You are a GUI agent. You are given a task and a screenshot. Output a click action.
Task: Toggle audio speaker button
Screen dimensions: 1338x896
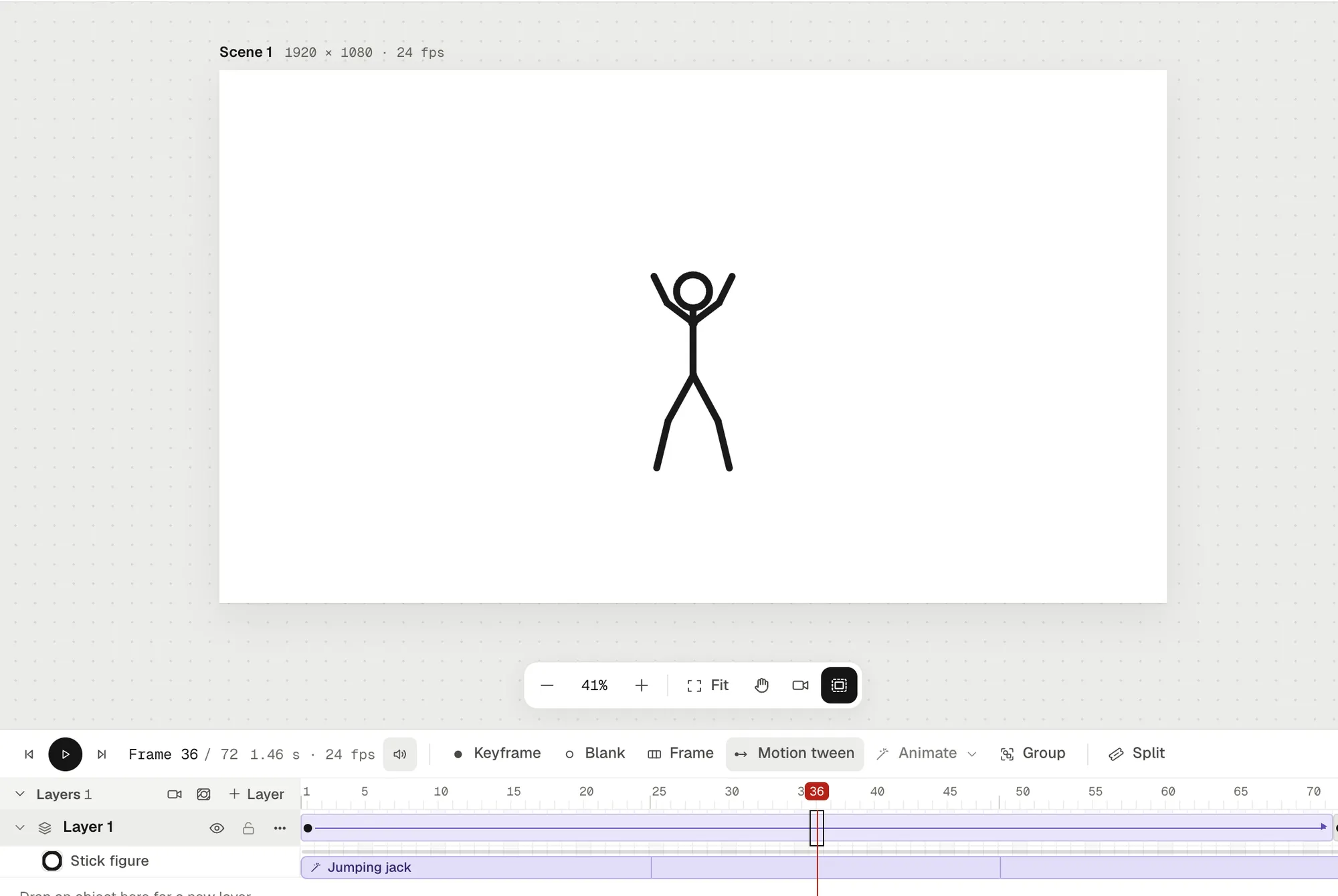(x=400, y=754)
